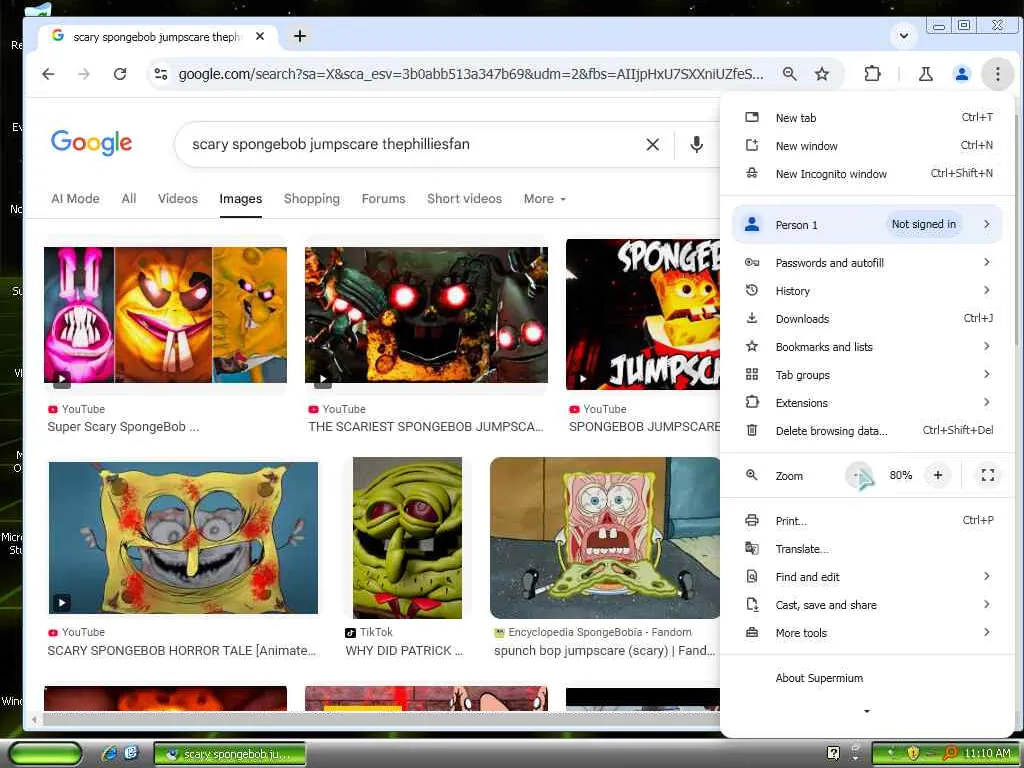Select the scary spongebob taskbar window button

(x=229, y=754)
